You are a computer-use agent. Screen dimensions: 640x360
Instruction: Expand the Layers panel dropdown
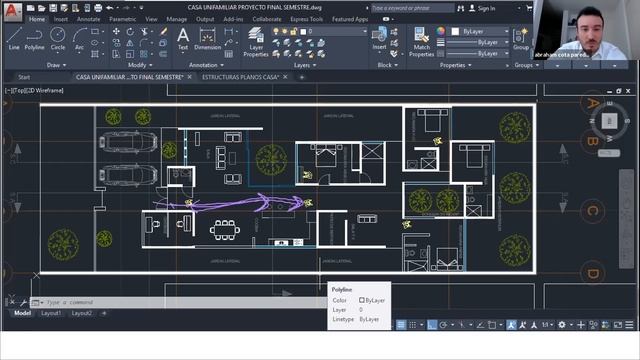coord(305,65)
